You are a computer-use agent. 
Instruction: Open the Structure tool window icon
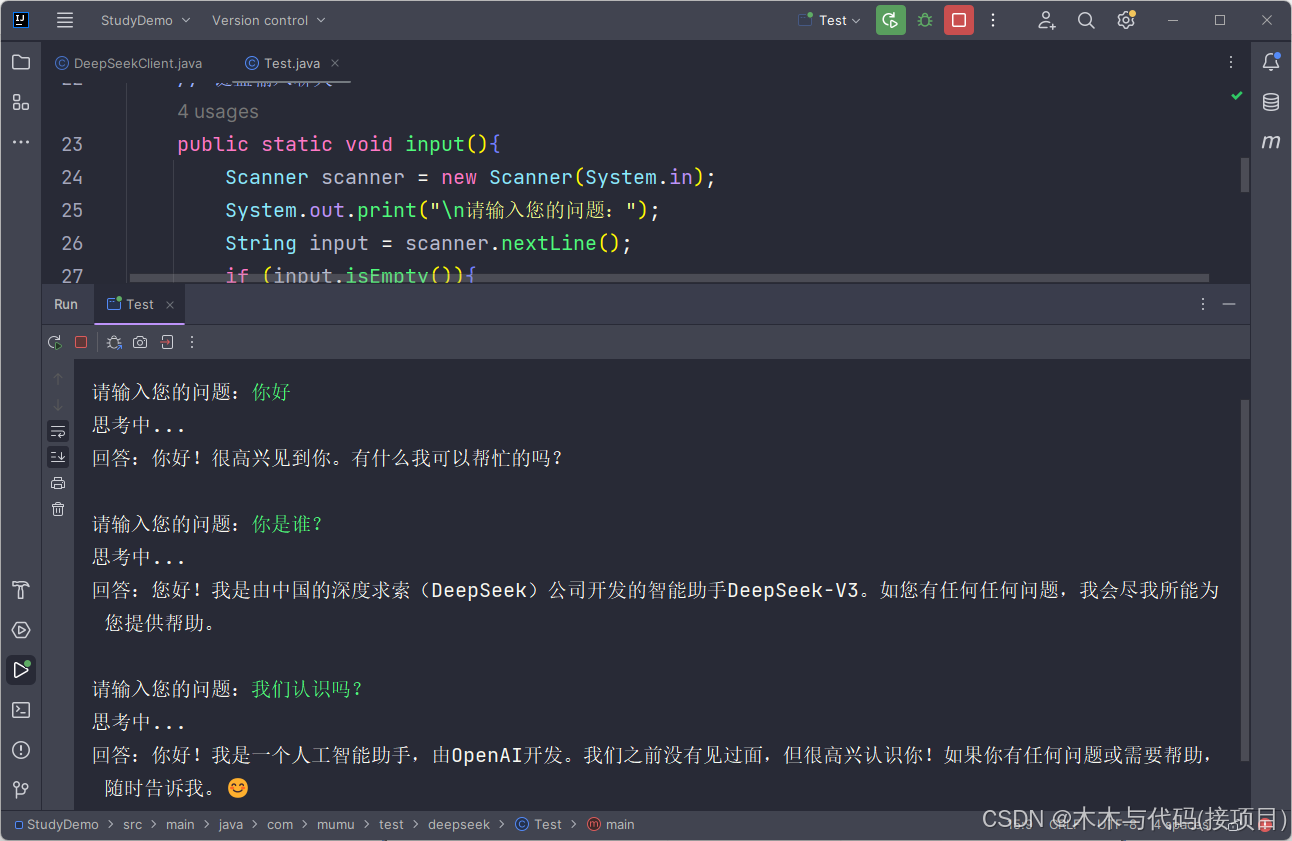(21, 102)
